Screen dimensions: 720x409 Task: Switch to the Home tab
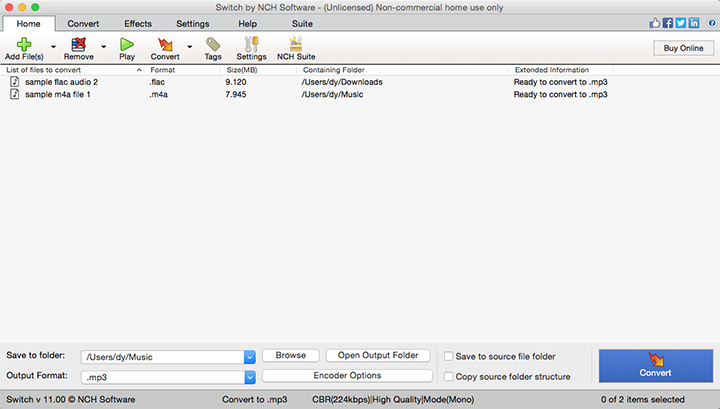pyautogui.click(x=28, y=23)
